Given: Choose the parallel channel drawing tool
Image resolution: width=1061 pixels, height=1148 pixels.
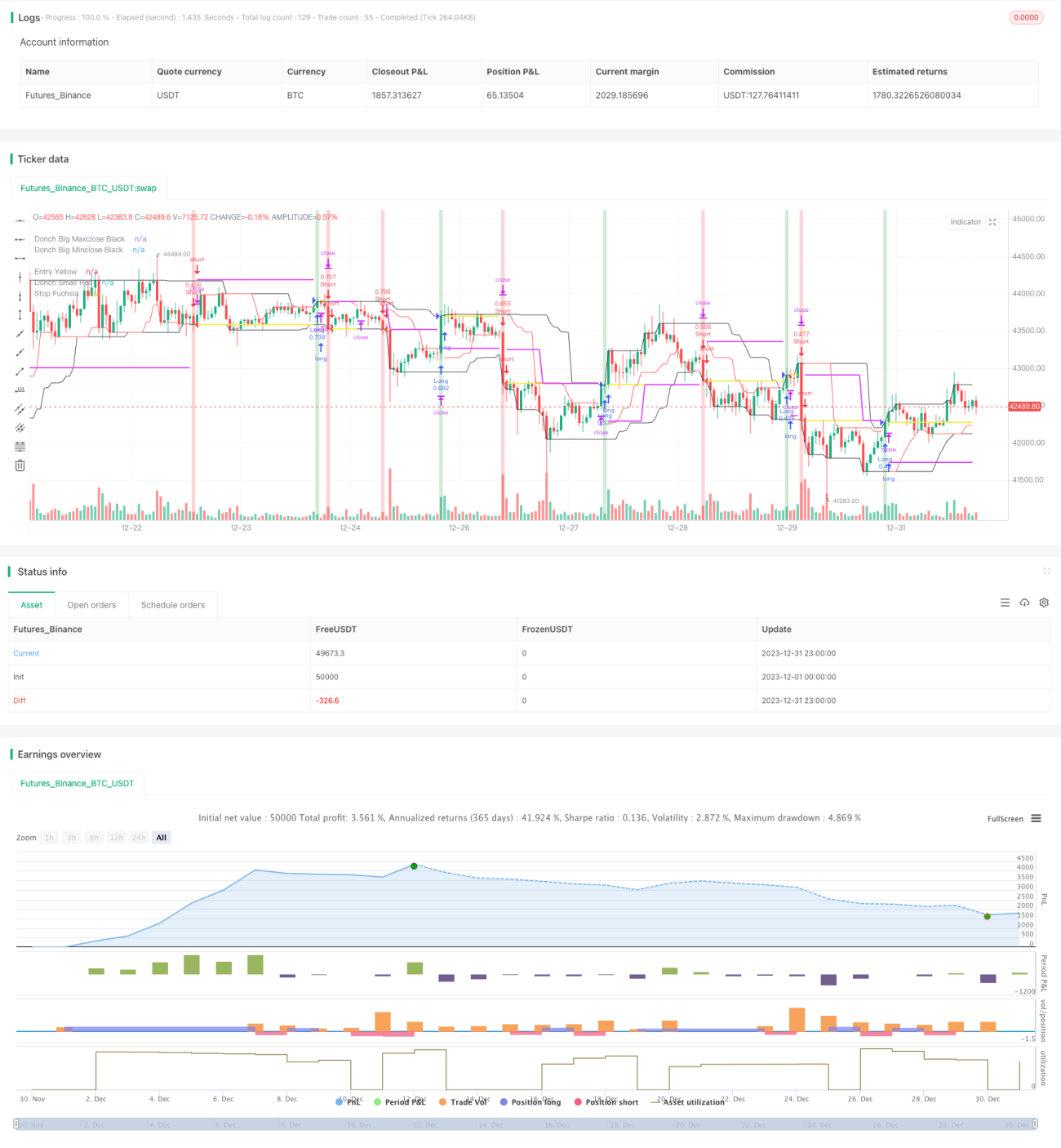Looking at the screenshot, I should (x=20, y=409).
